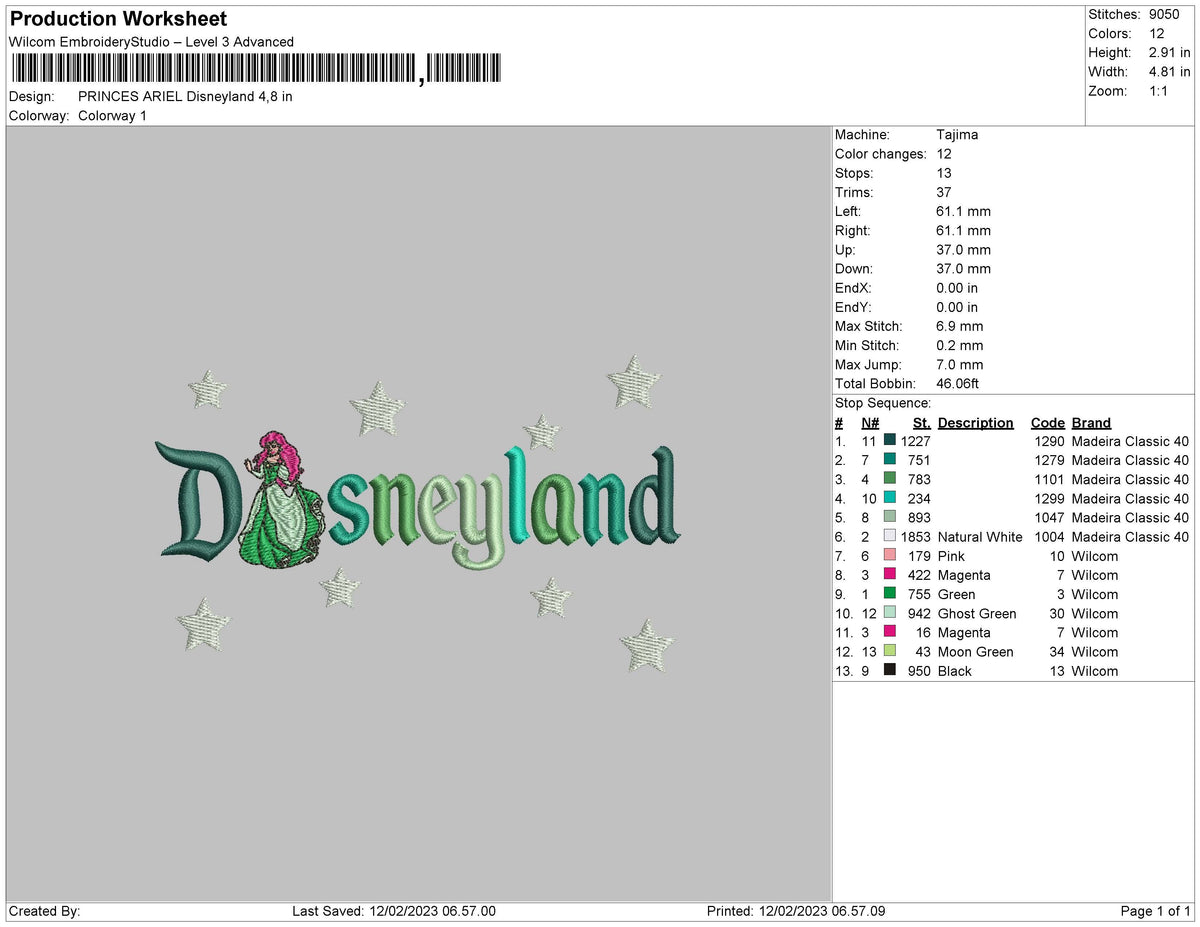Viewport: 1200px width, 927px height.
Task: Click the 'Description' column header
Action: click(976, 423)
